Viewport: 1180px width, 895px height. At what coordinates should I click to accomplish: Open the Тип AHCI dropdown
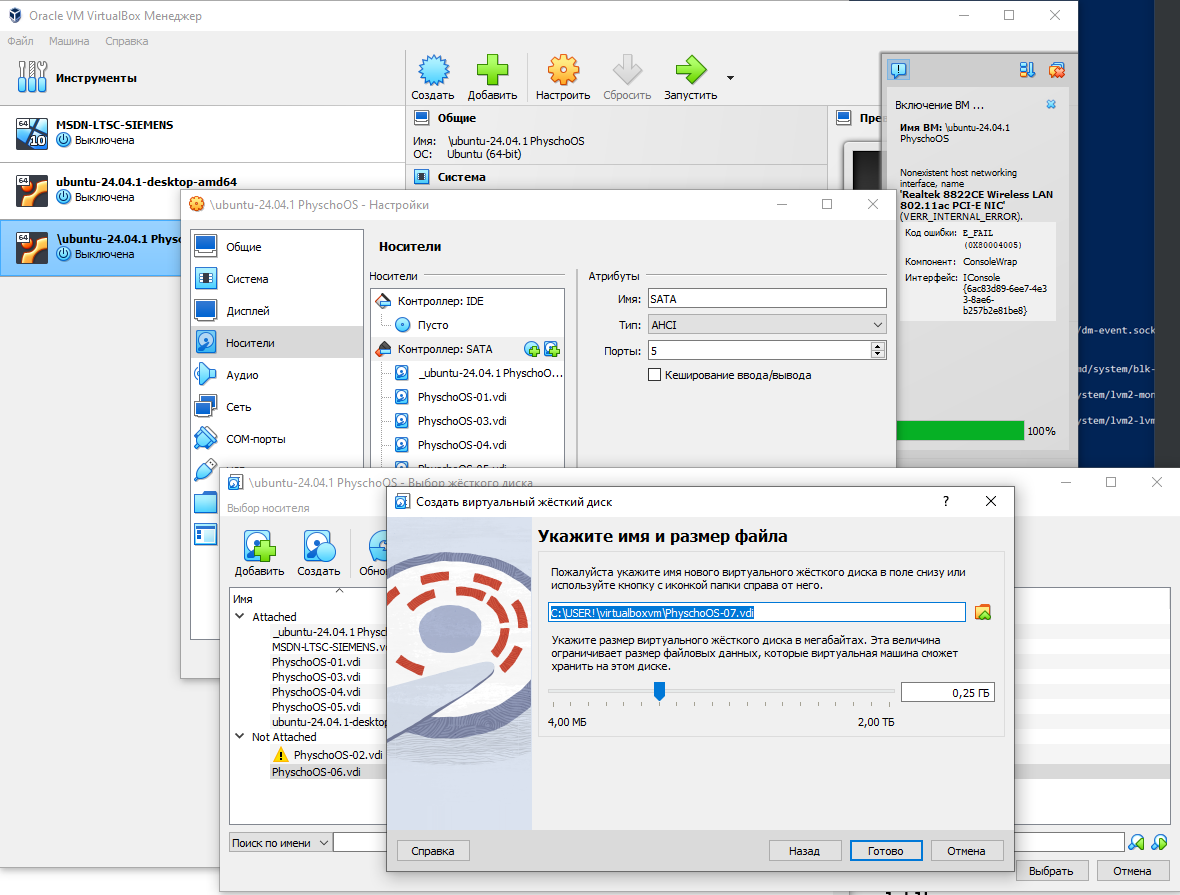(x=767, y=325)
